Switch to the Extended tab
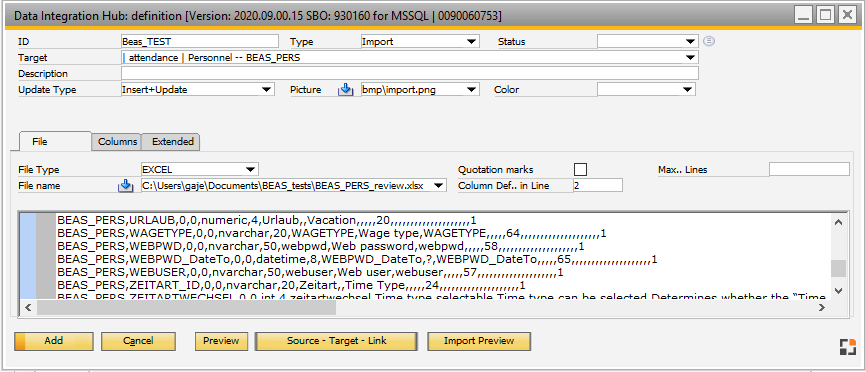The image size is (866, 372). tap(172, 142)
